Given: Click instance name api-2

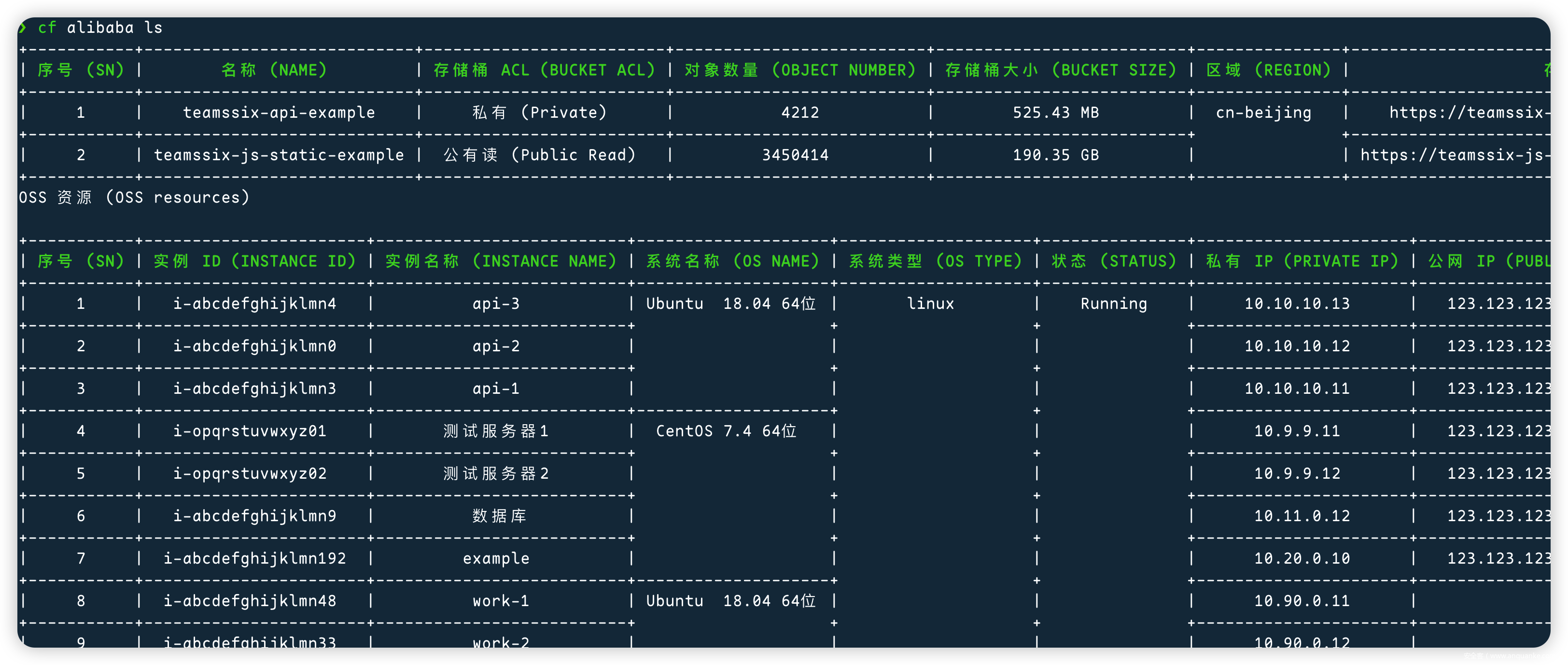Looking at the screenshot, I should [x=496, y=346].
